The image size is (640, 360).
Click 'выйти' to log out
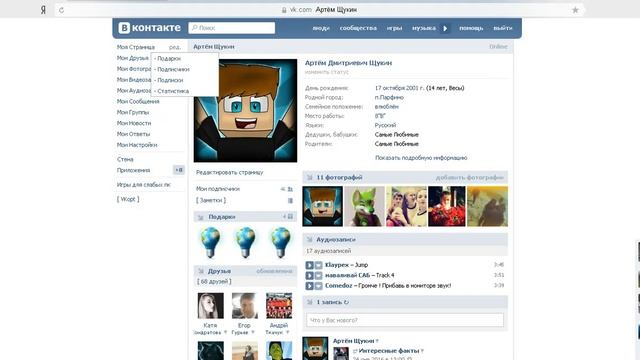coord(502,28)
